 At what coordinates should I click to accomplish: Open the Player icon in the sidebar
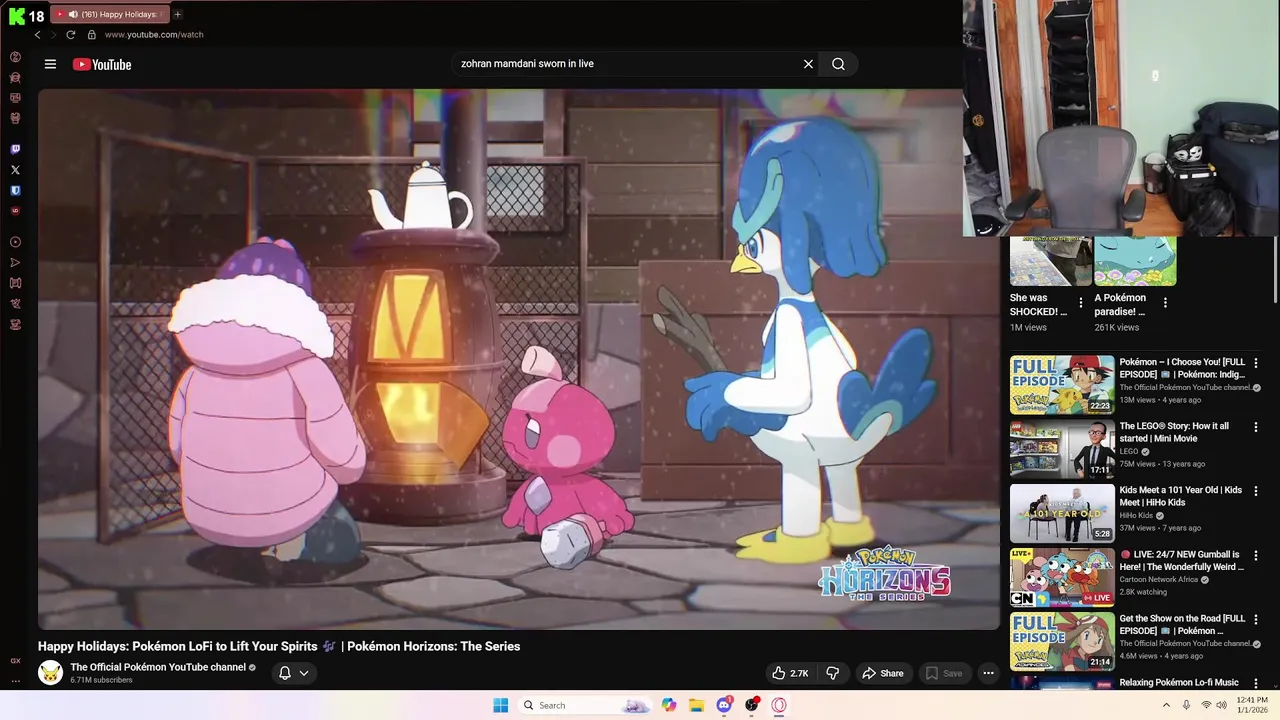[15, 242]
